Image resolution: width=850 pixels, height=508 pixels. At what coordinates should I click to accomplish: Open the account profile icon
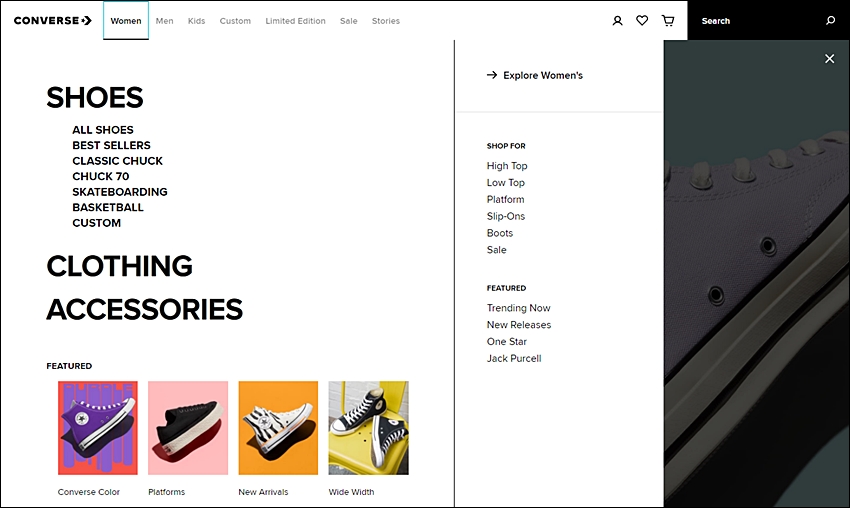[x=617, y=21]
